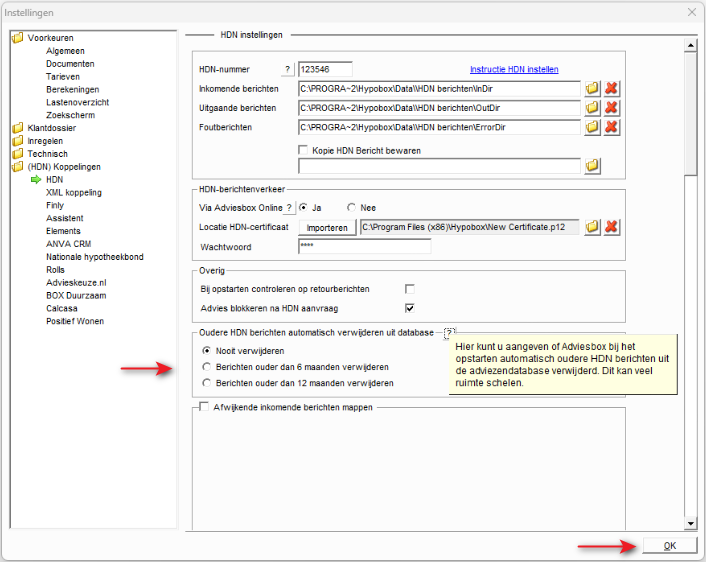Screen dimensions: 706x562
Task: Open Algemeen preferences
Action: coord(65,51)
